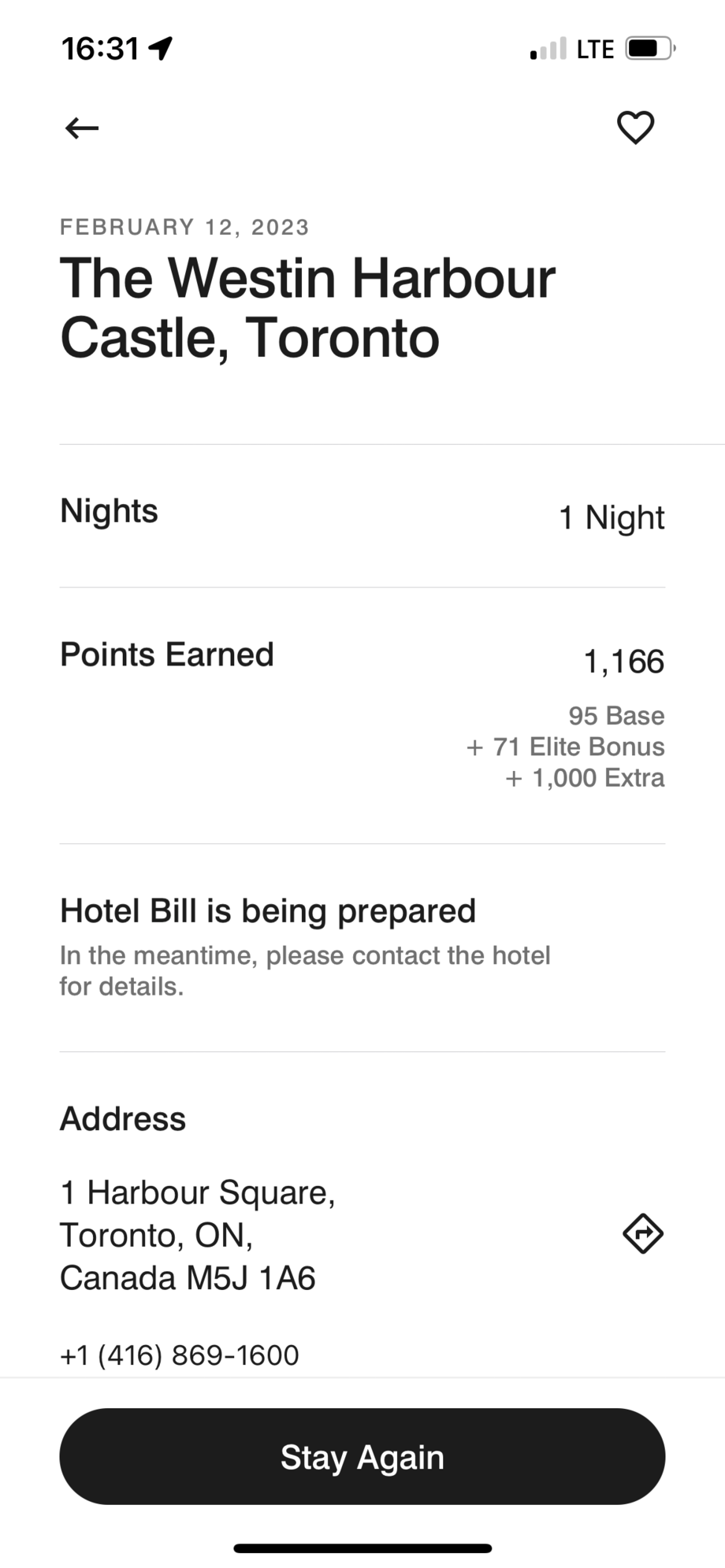Tap the back arrow icon
Screen dimensions: 725x1568
pyautogui.click(x=82, y=128)
